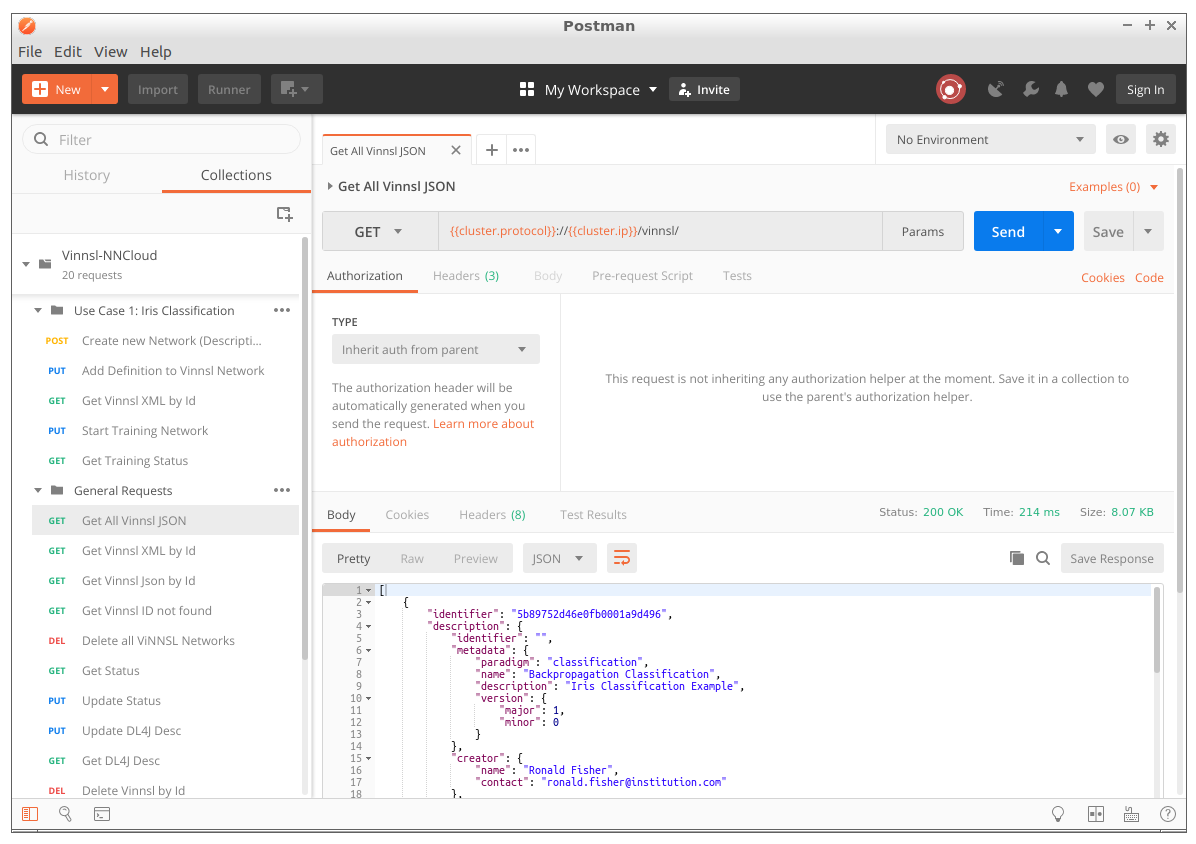Click the Sign In button
Screen dimensions: 1196x844
(1145, 89)
